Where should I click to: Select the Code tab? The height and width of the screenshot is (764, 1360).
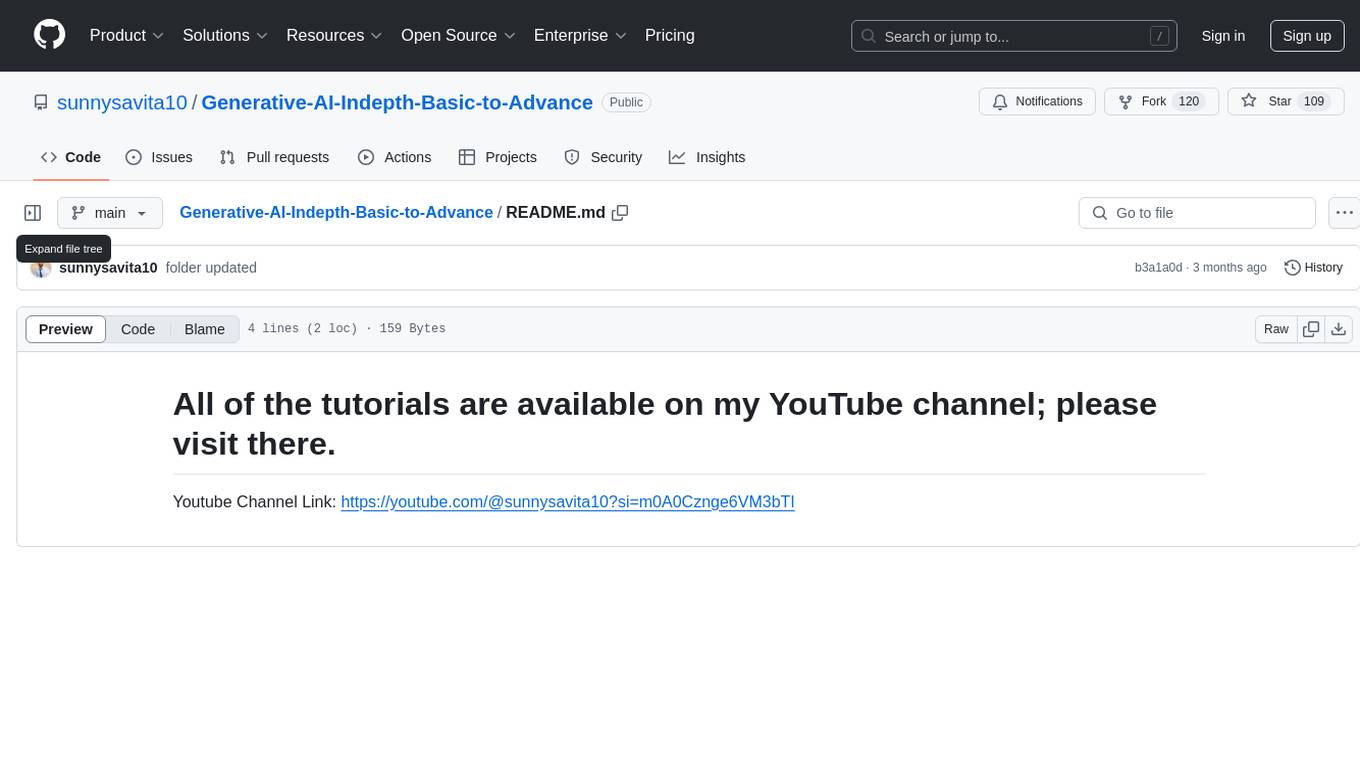click(71, 157)
